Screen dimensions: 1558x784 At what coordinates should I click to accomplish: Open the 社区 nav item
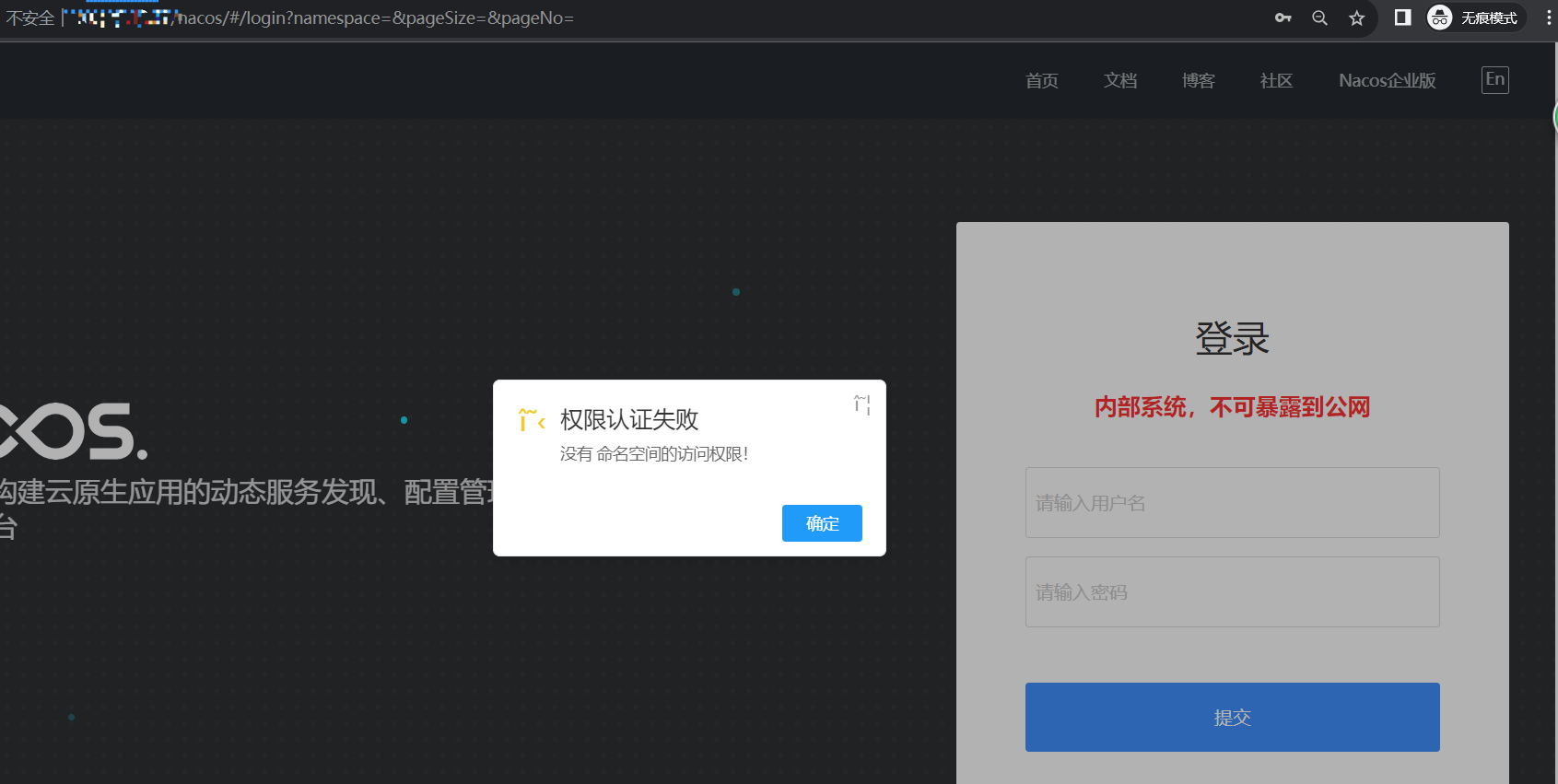1276,81
